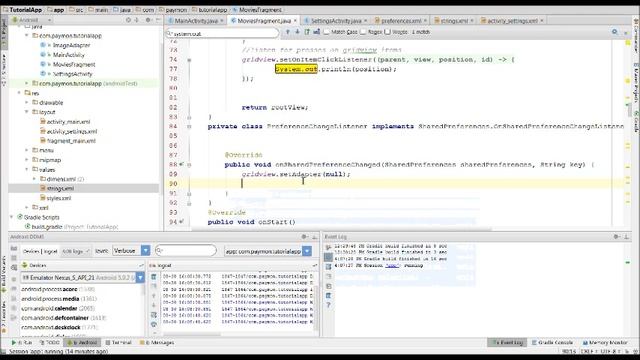
Task: Click the find bar search input
Action: (x=222, y=33)
